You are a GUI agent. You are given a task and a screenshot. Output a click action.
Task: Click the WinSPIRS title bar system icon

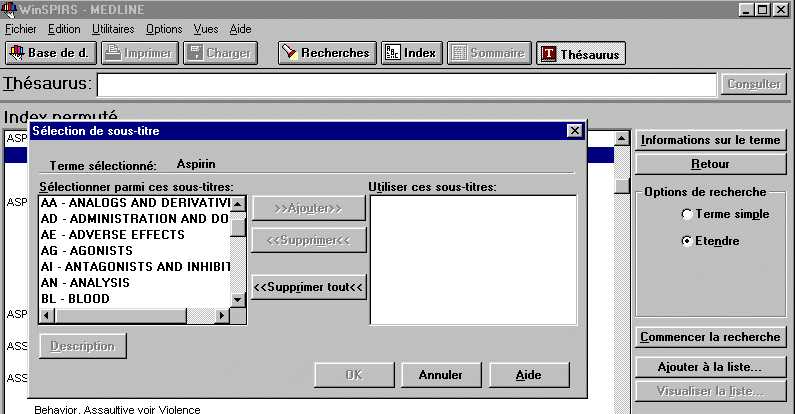point(9,10)
